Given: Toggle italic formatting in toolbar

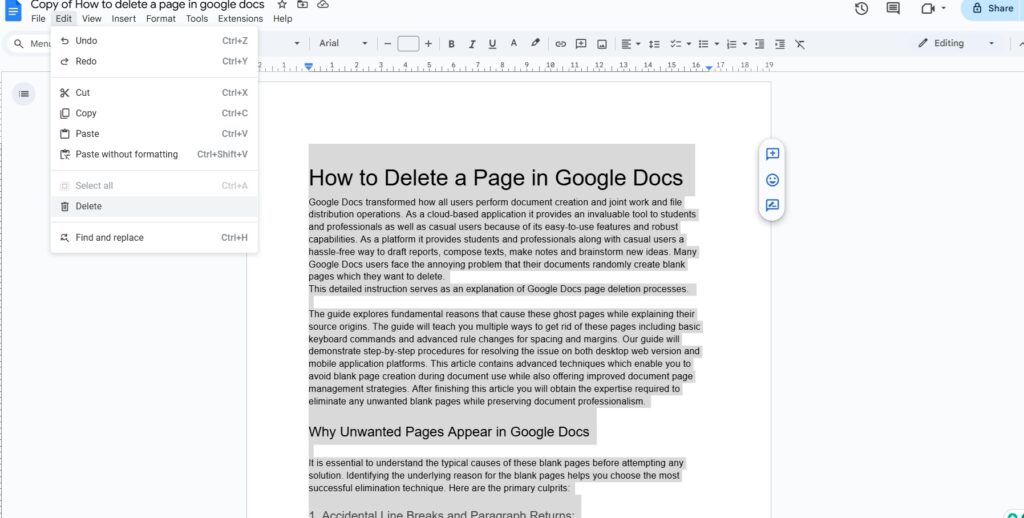Looking at the screenshot, I should click(472, 44).
